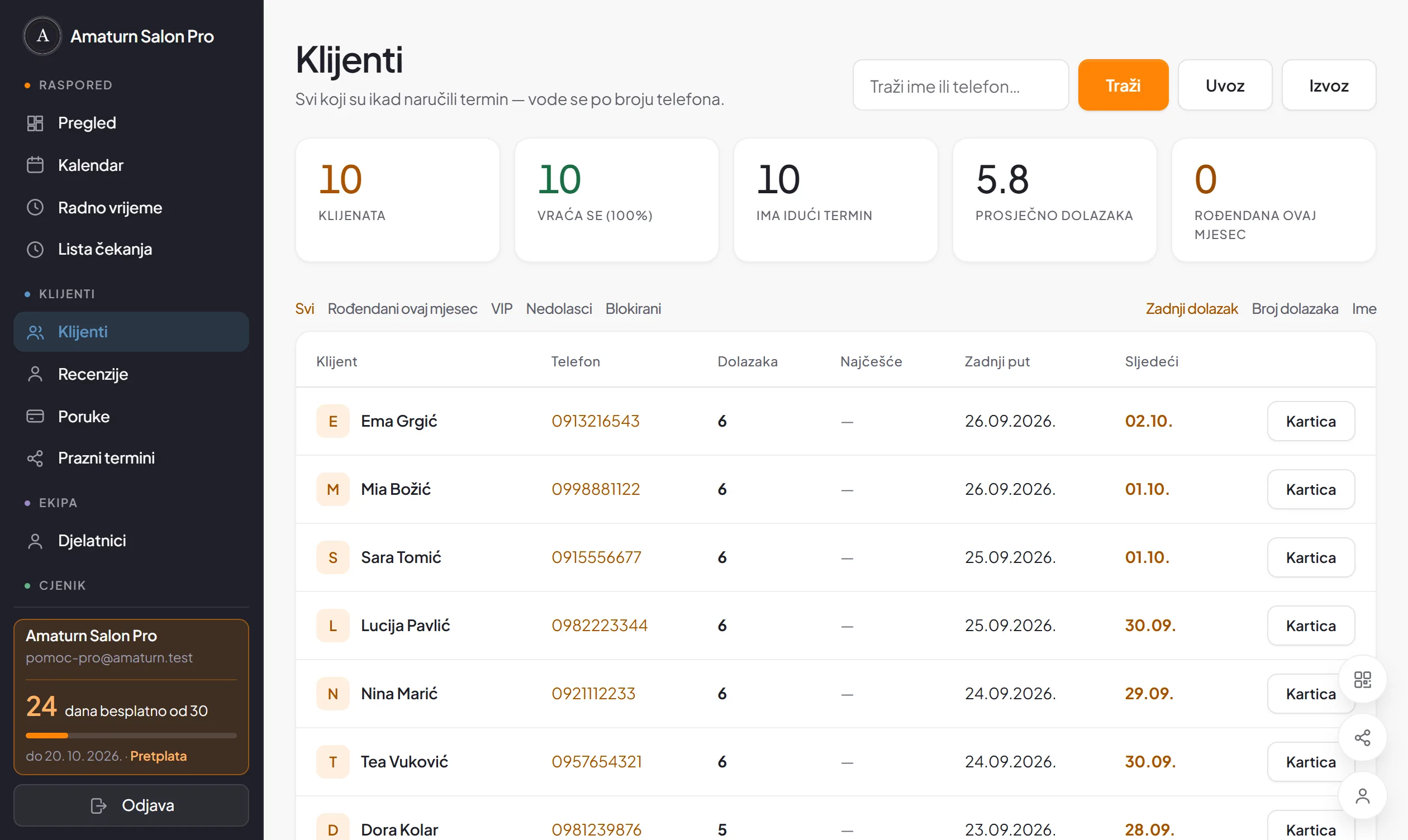Filter by Rođendani ovaj mjesec
This screenshot has width=1408, height=840.
pyautogui.click(x=402, y=308)
